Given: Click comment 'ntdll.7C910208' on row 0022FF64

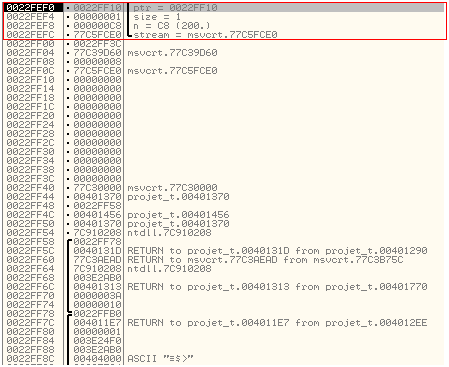Looking at the screenshot, I should pyautogui.click(x=169, y=269).
